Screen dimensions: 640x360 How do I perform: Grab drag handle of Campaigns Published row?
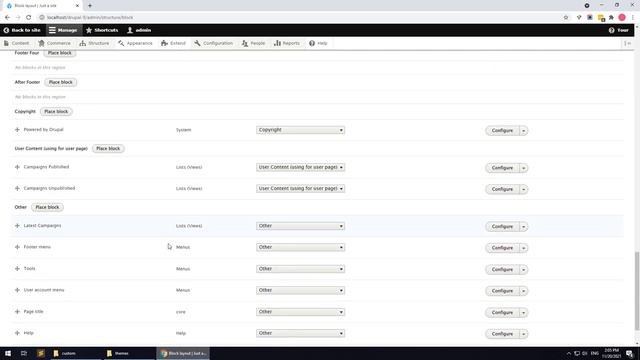pos(17,167)
